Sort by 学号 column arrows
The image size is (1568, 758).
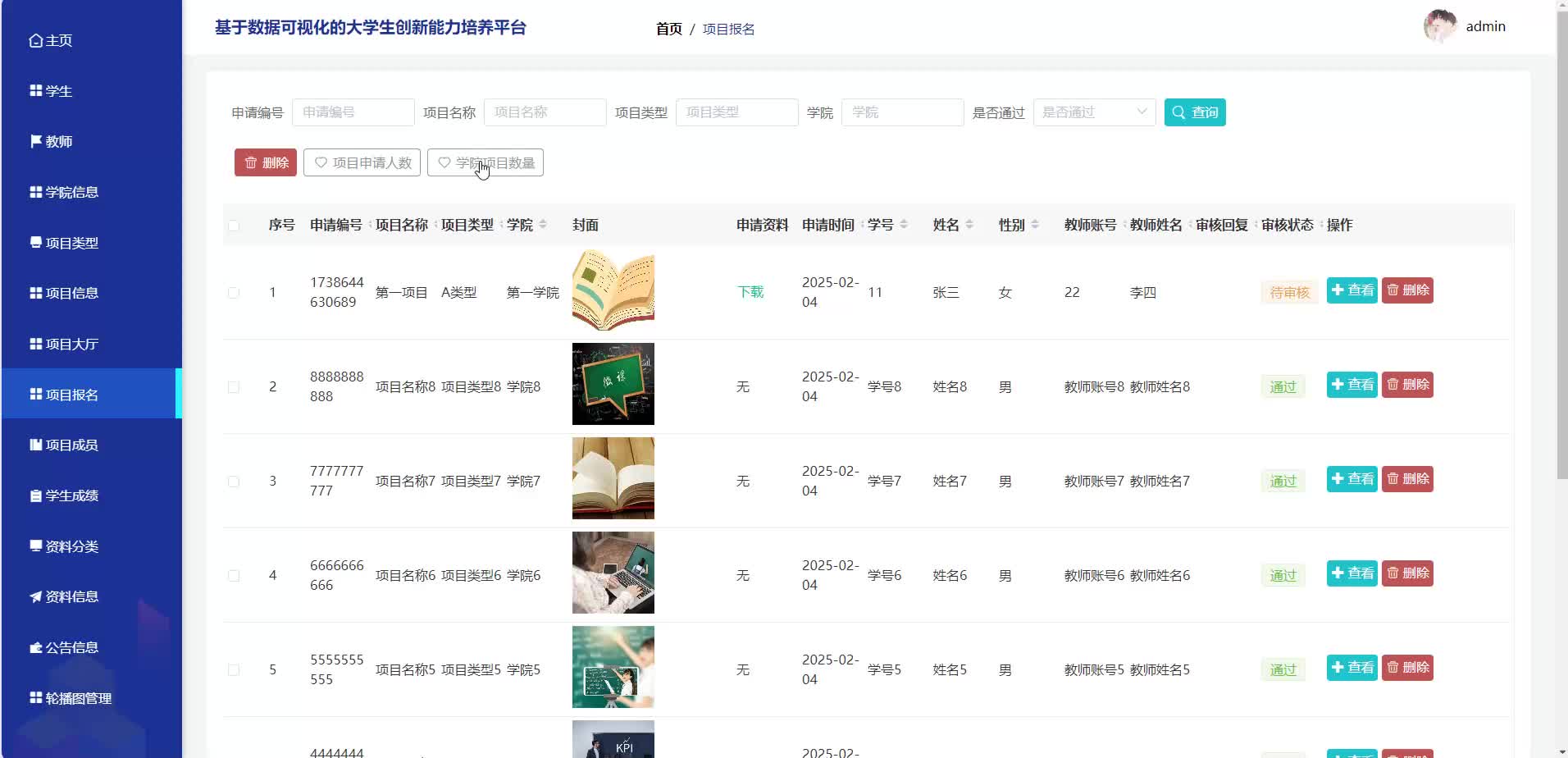[x=904, y=225]
